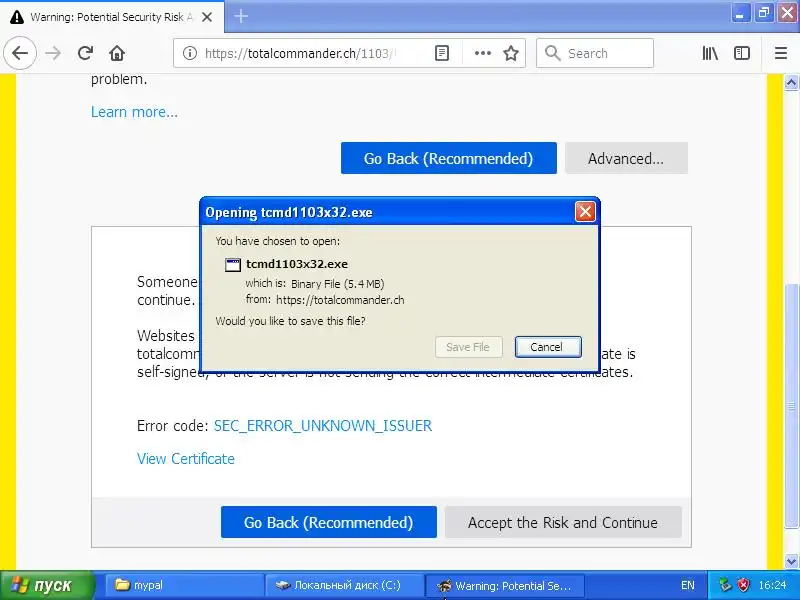Click Save File in the download dialog

click(x=468, y=347)
